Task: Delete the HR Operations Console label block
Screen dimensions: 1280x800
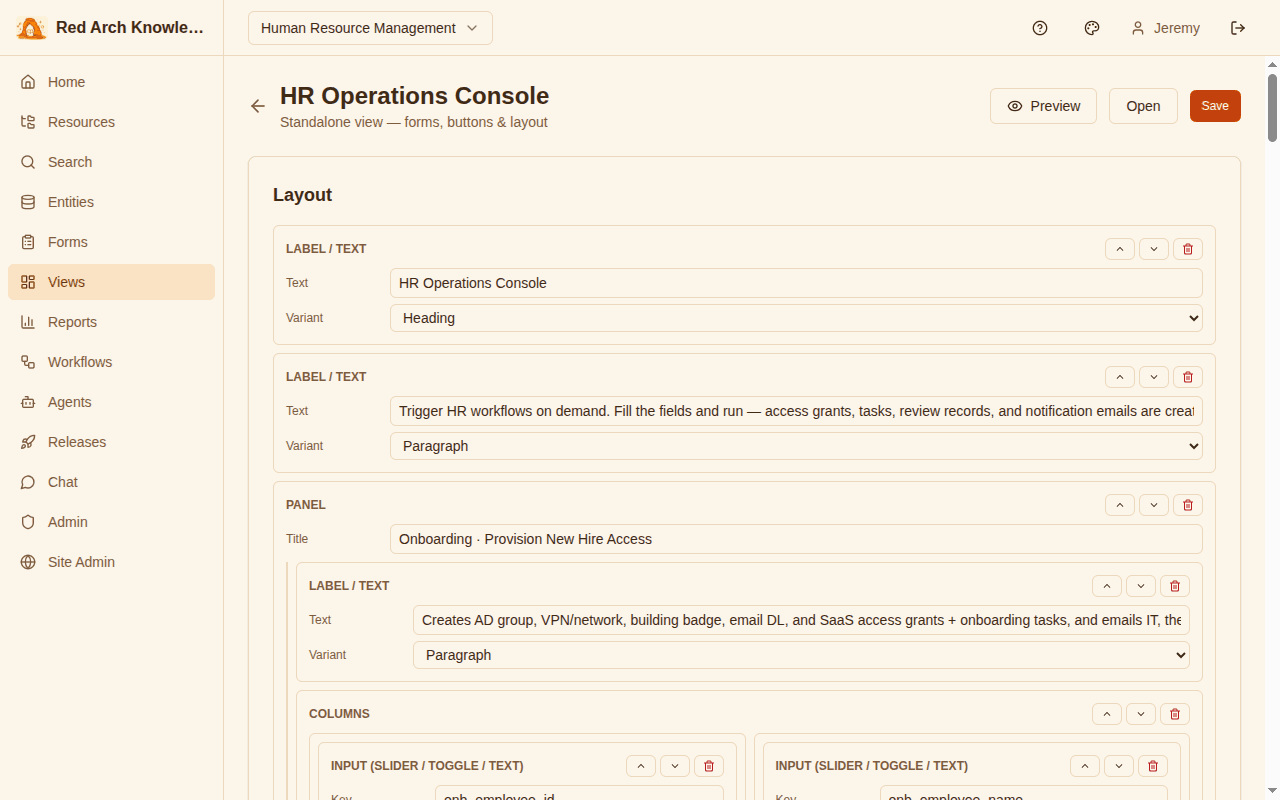Action: click(1188, 249)
